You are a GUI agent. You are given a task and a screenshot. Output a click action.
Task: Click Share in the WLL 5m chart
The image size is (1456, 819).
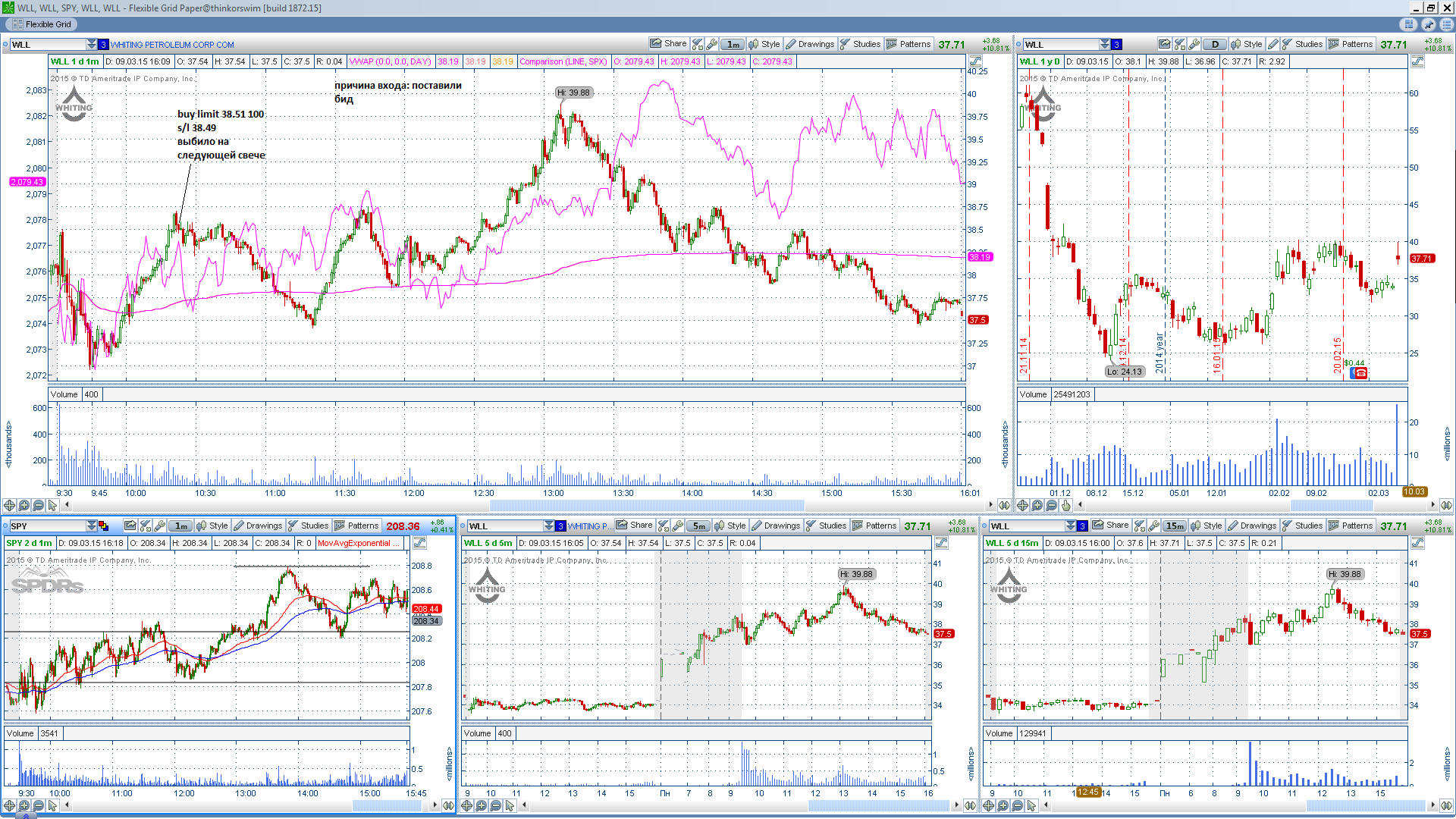click(x=634, y=525)
